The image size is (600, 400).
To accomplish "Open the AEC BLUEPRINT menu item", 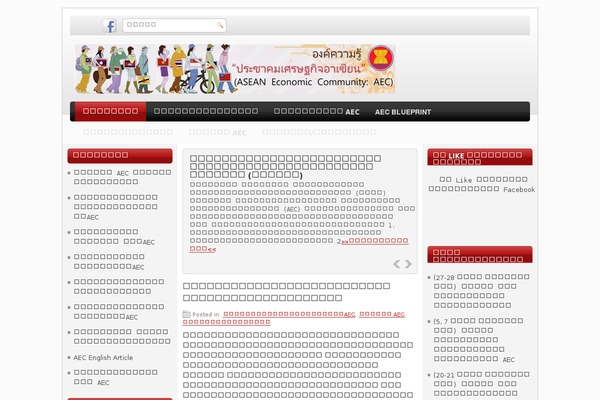I will tap(403, 112).
